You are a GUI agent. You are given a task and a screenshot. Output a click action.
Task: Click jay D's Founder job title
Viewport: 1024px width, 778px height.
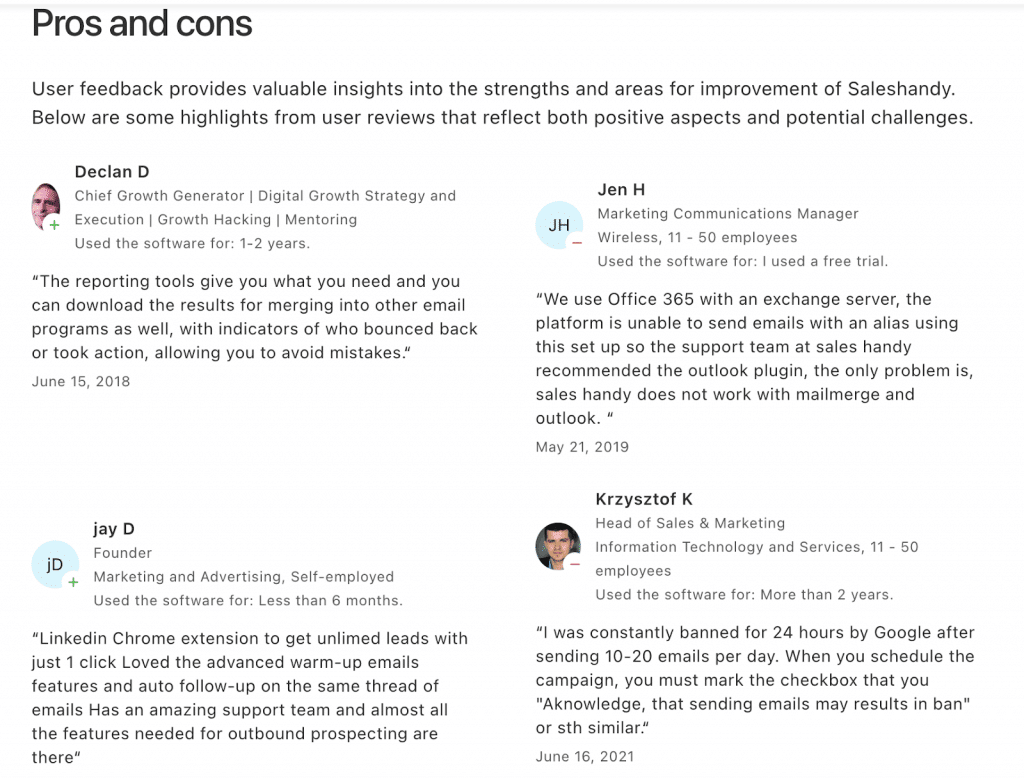tap(123, 553)
